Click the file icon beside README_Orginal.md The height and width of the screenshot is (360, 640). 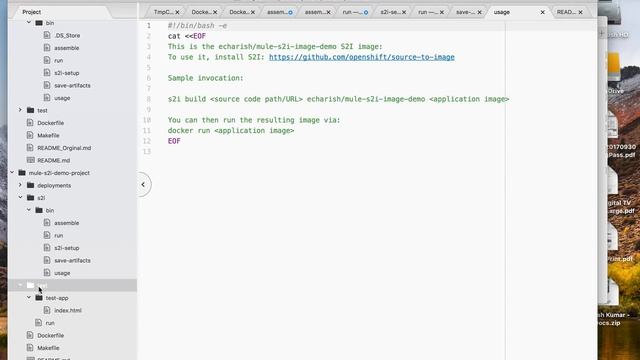tap(30, 147)
